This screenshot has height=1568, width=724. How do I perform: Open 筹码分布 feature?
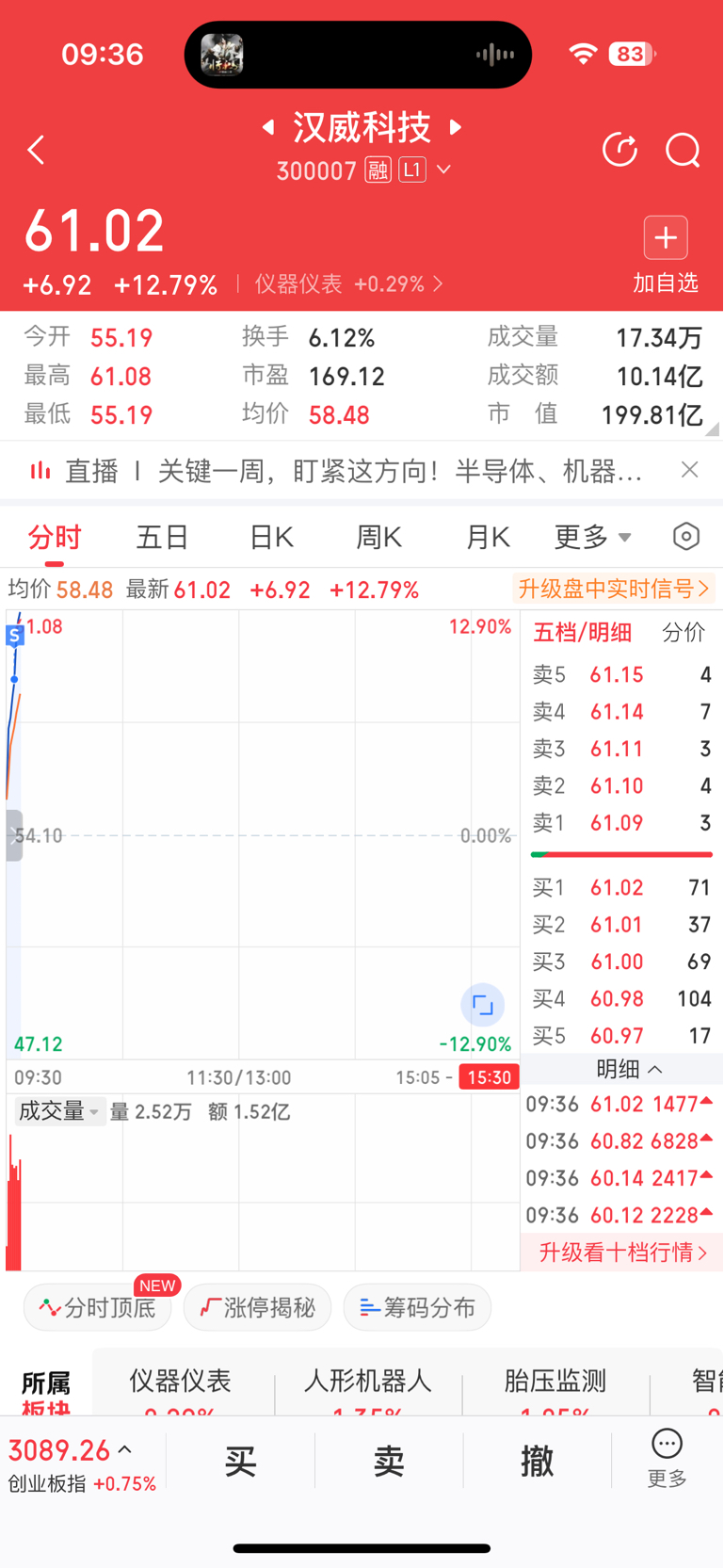pos(417,1307)
